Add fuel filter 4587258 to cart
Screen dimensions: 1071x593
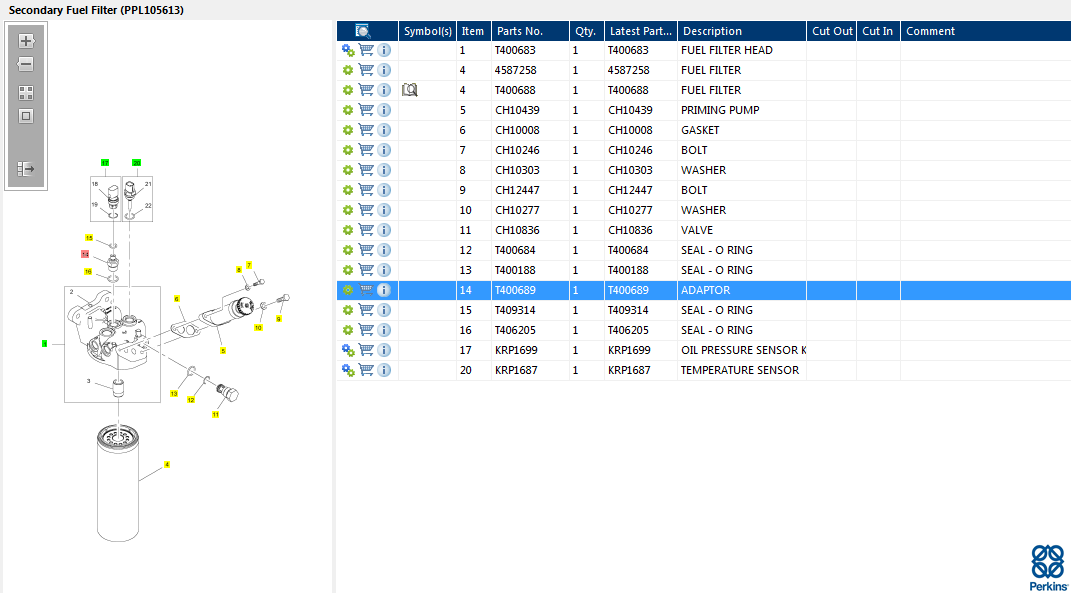[x=366, y=70]
